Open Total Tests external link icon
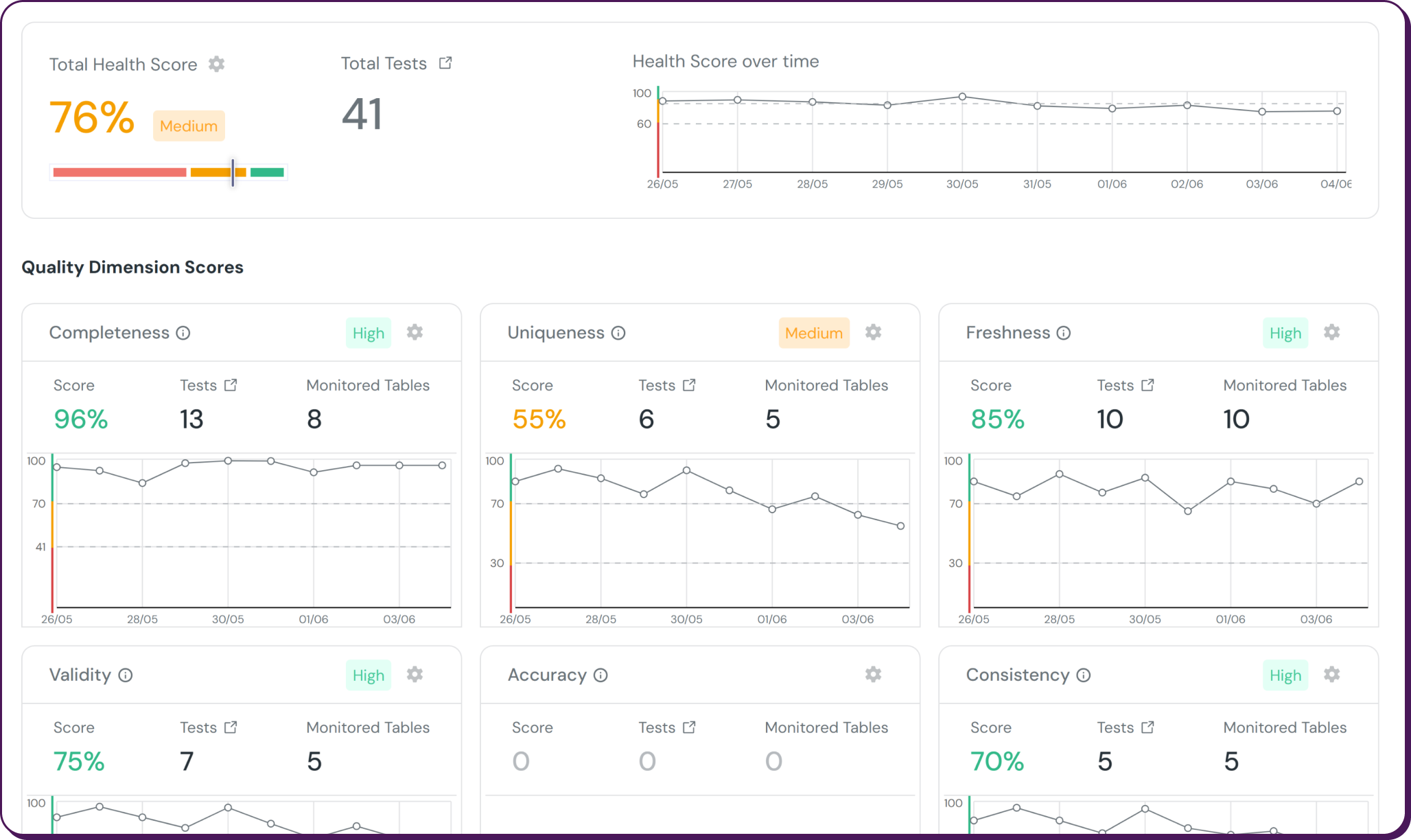 [445, 63]
